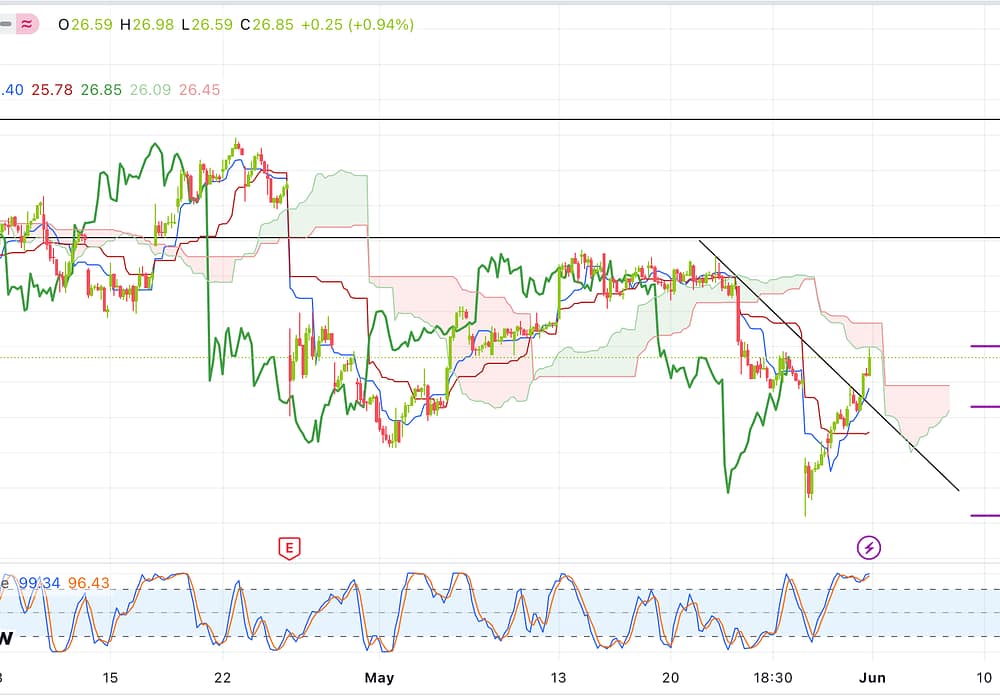1000x700 pixels.
Task: Click the 'Jun' label on time axis
Action: point(873,678)
